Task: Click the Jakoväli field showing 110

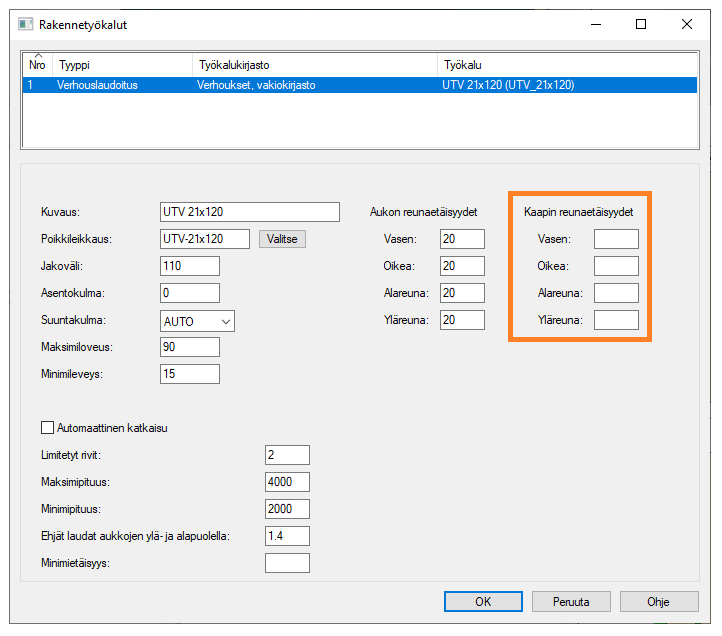Action: coord(189,266)
